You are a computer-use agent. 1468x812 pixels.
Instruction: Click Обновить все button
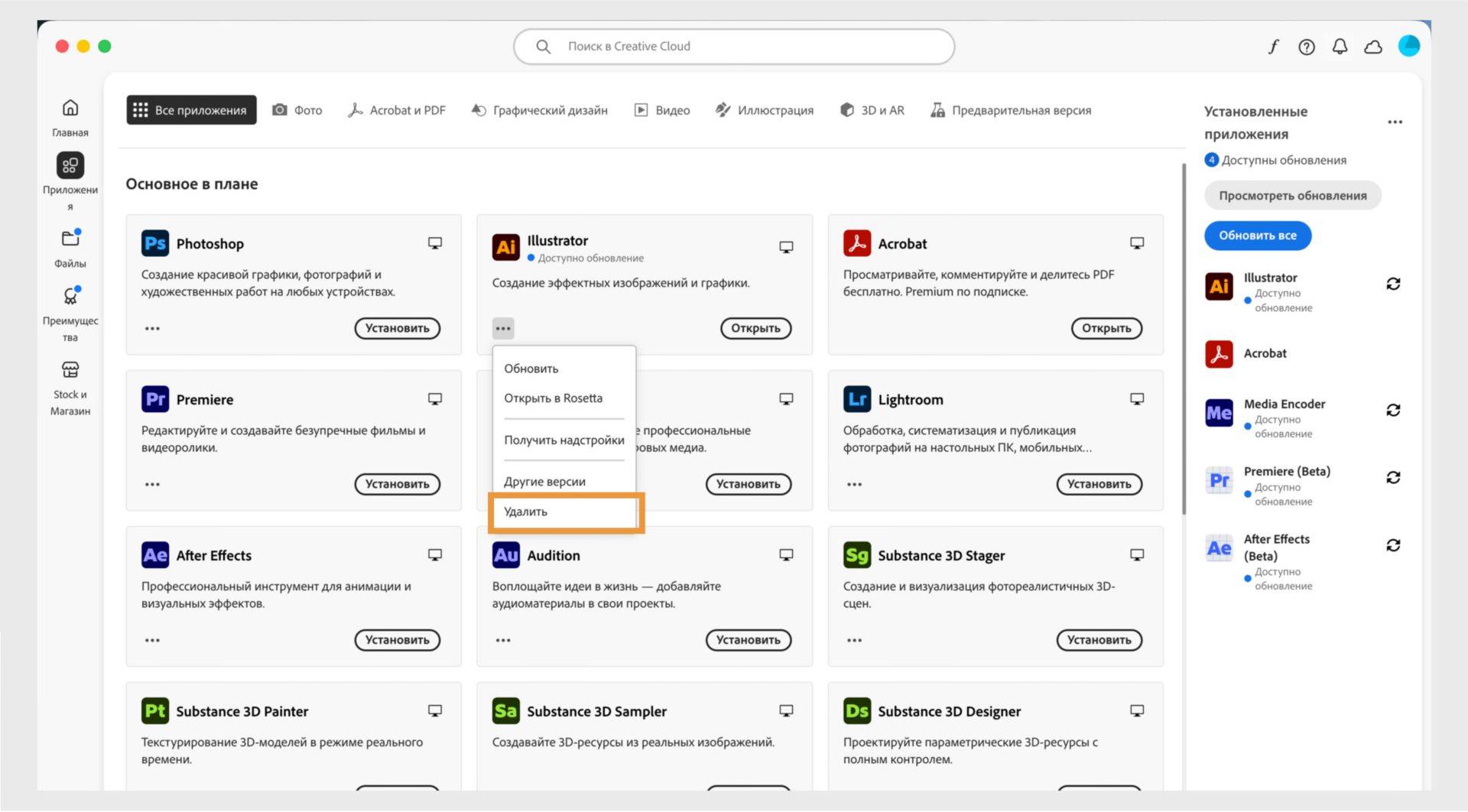pos(1258,235)
